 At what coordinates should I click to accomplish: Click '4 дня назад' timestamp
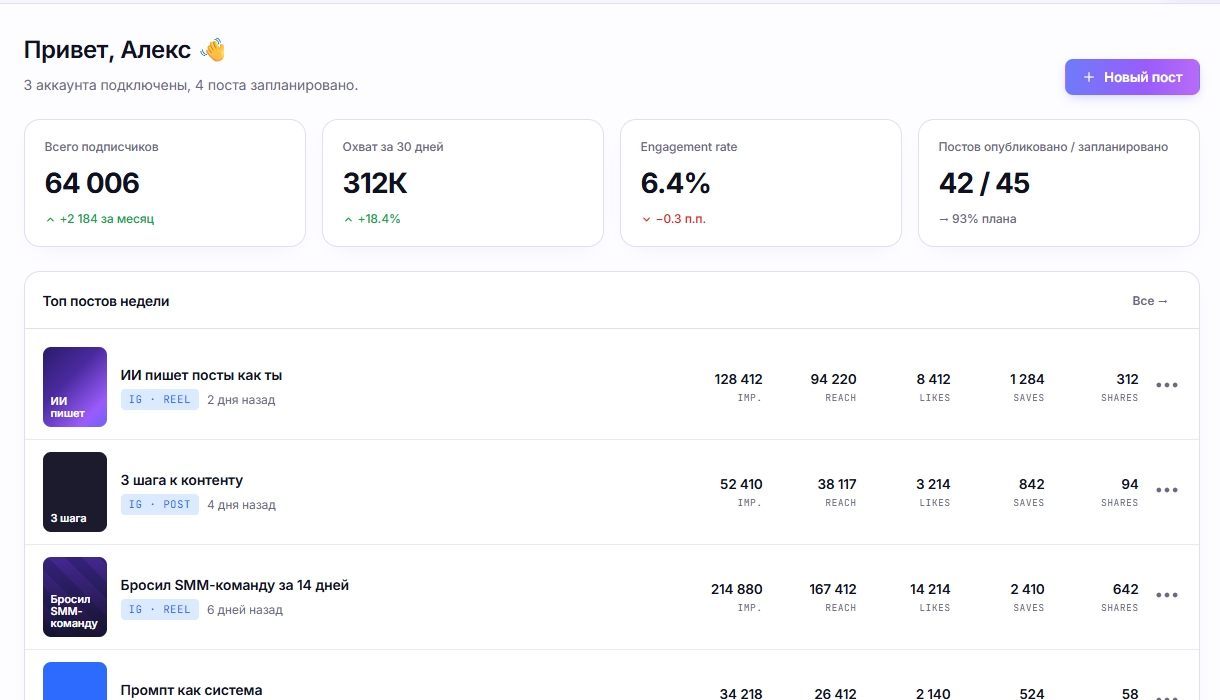click(241, 505)
